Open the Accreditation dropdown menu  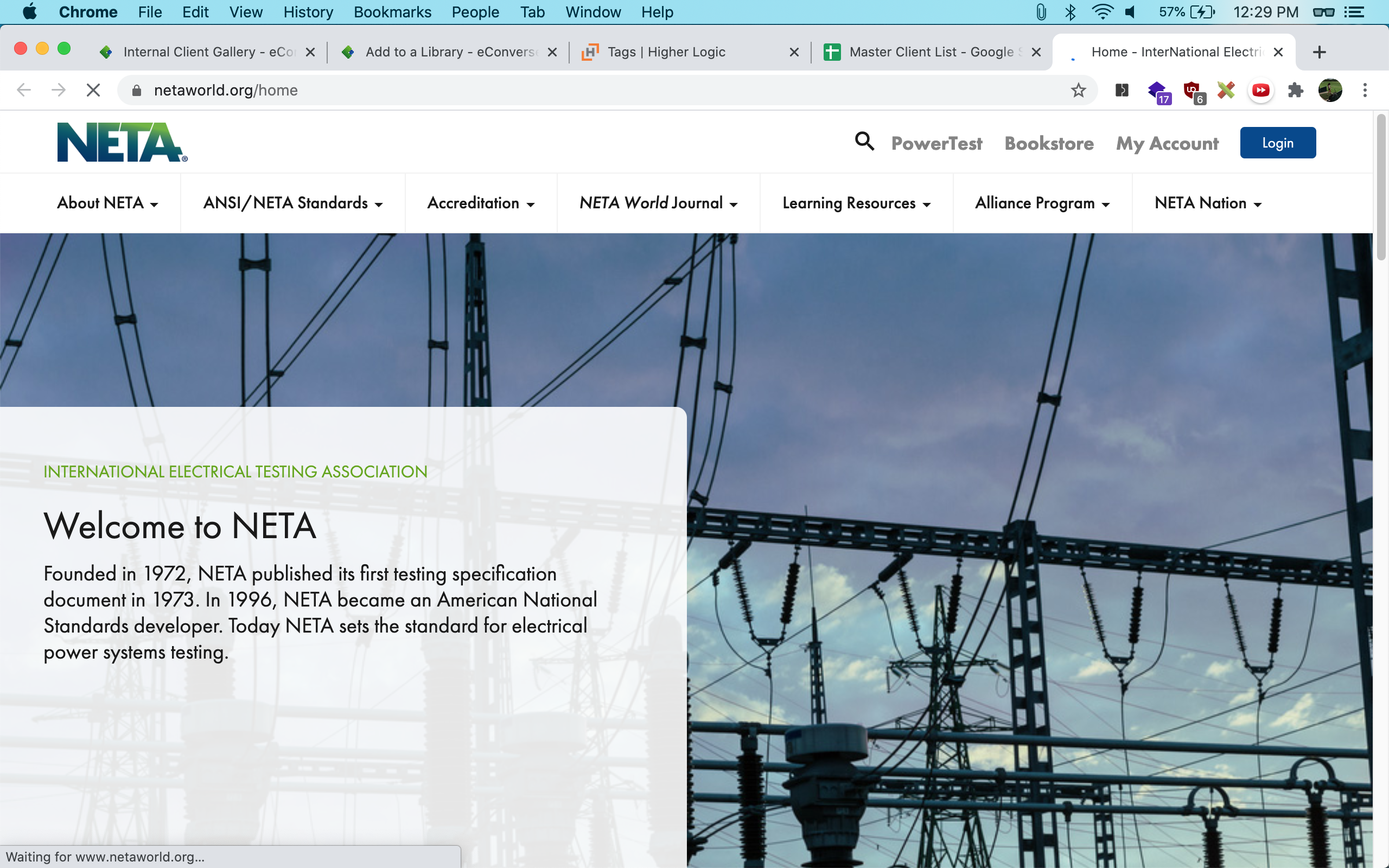click(480, 203)
